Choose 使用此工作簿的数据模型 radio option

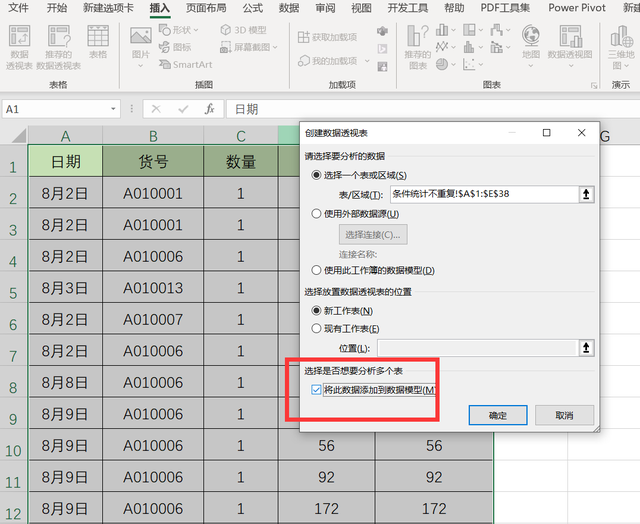tap(316, 270)
